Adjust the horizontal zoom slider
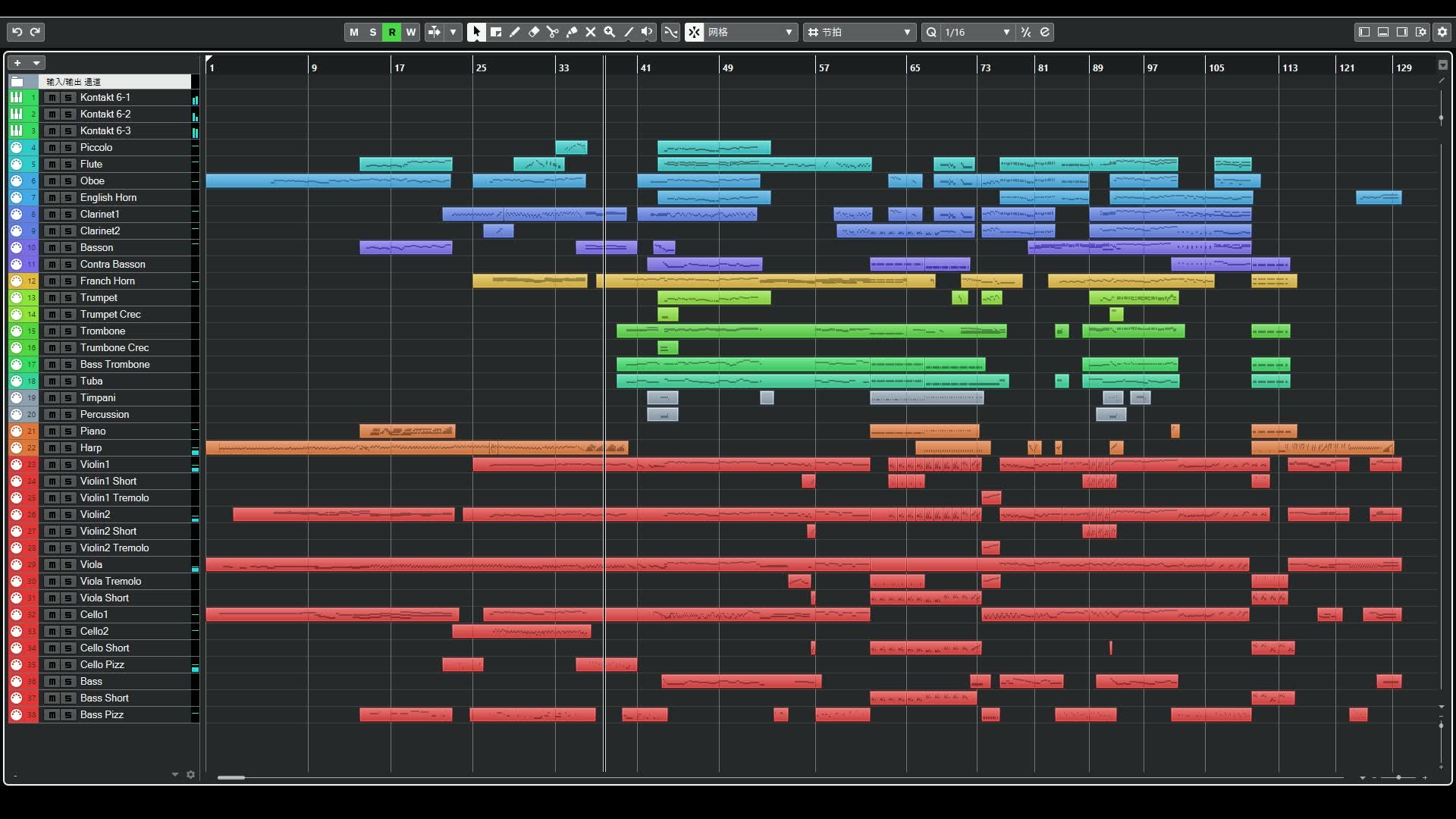Screen dimensions: 1456x819 click(1398, 777)
